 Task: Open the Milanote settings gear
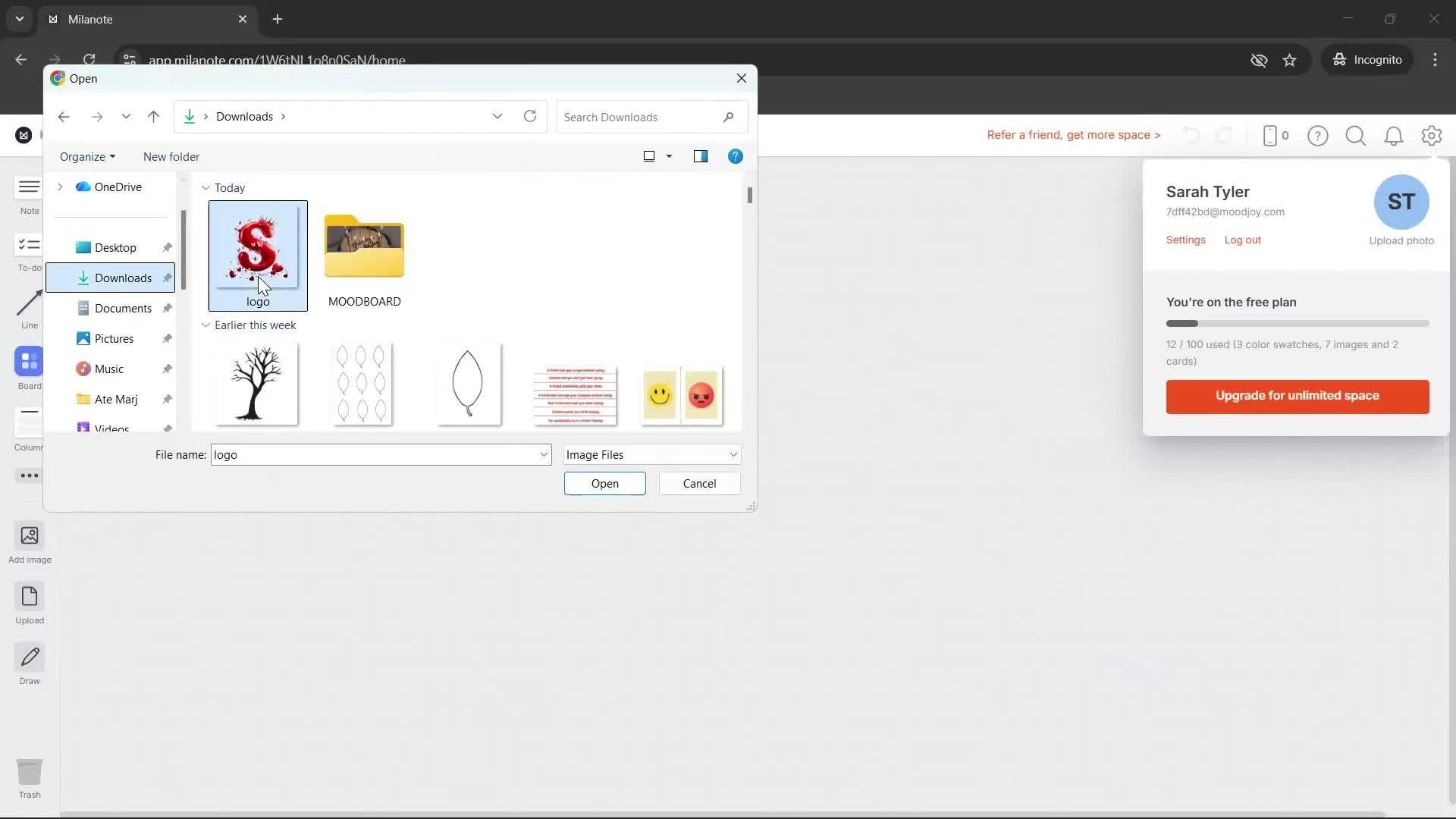tap(1432, 136)
